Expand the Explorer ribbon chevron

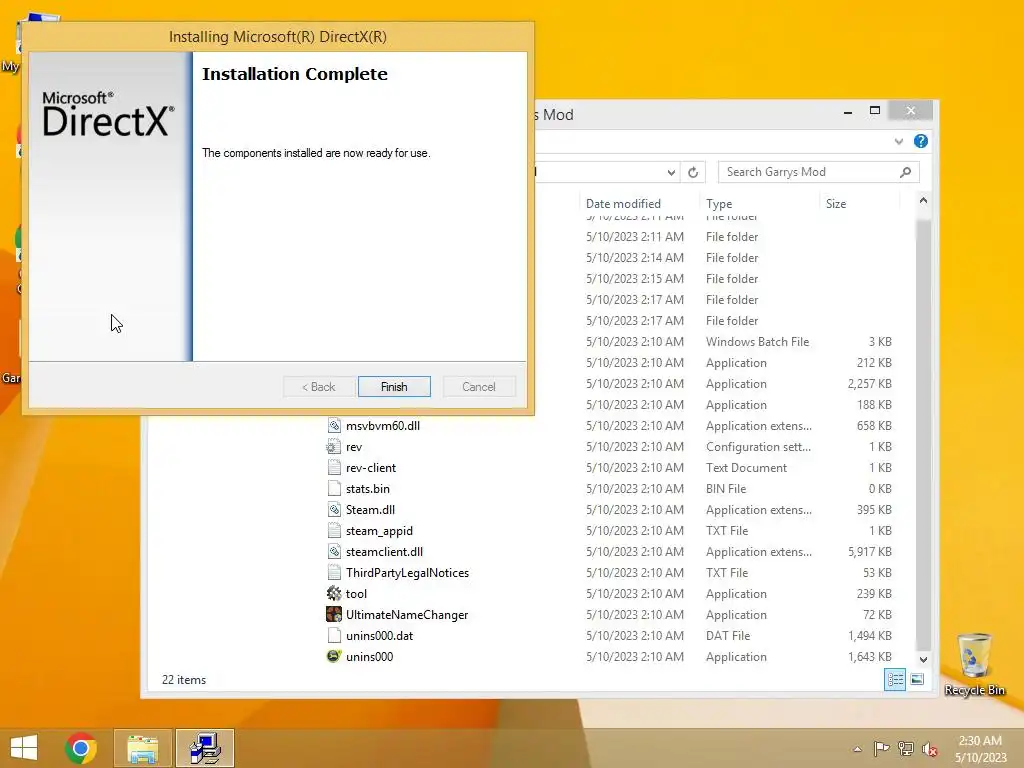tap(899, 141)
